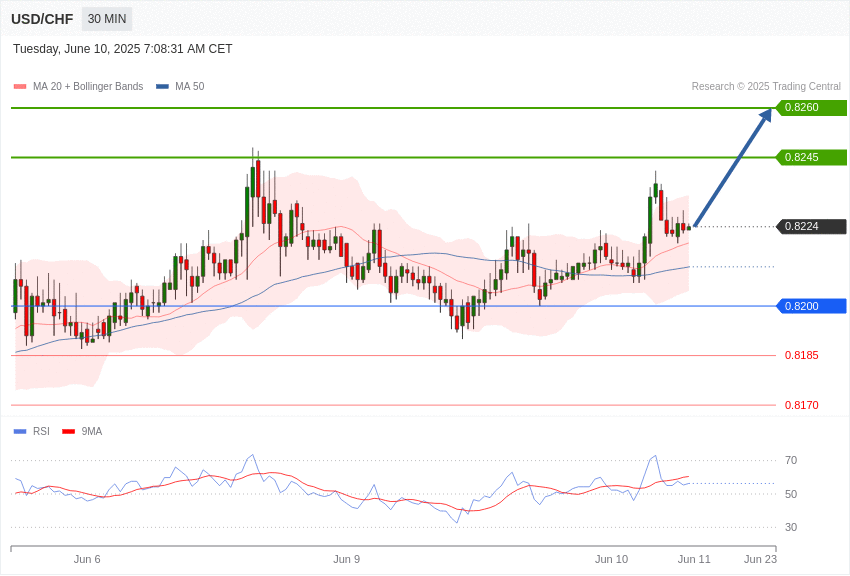
Task: Click the RSI 50 axis value
Action: [791, 494]
